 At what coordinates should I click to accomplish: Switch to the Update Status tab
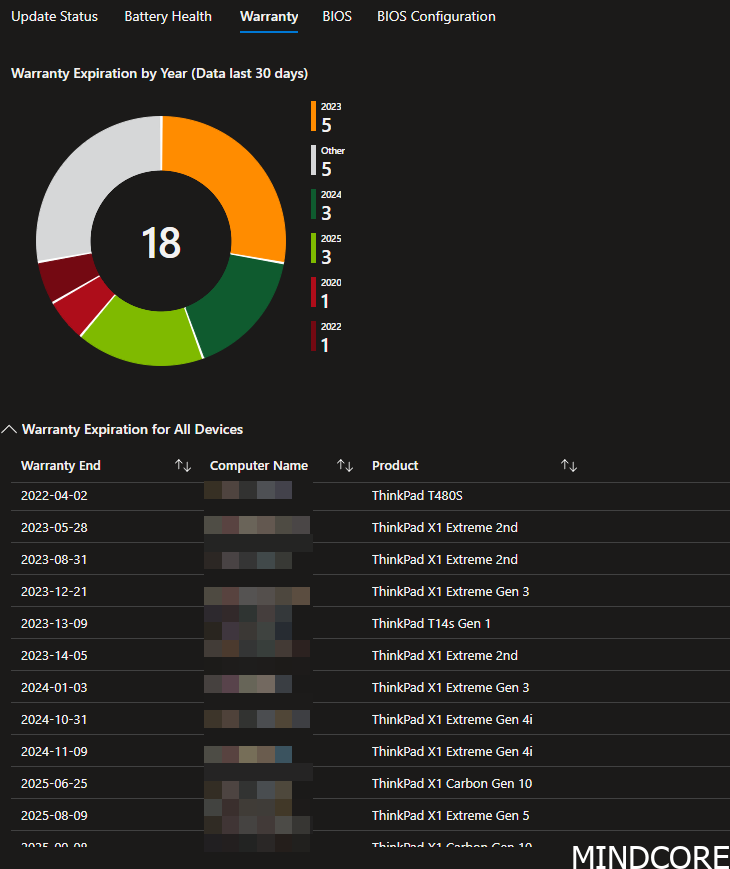pyautogui.click(x=54, y=17)
